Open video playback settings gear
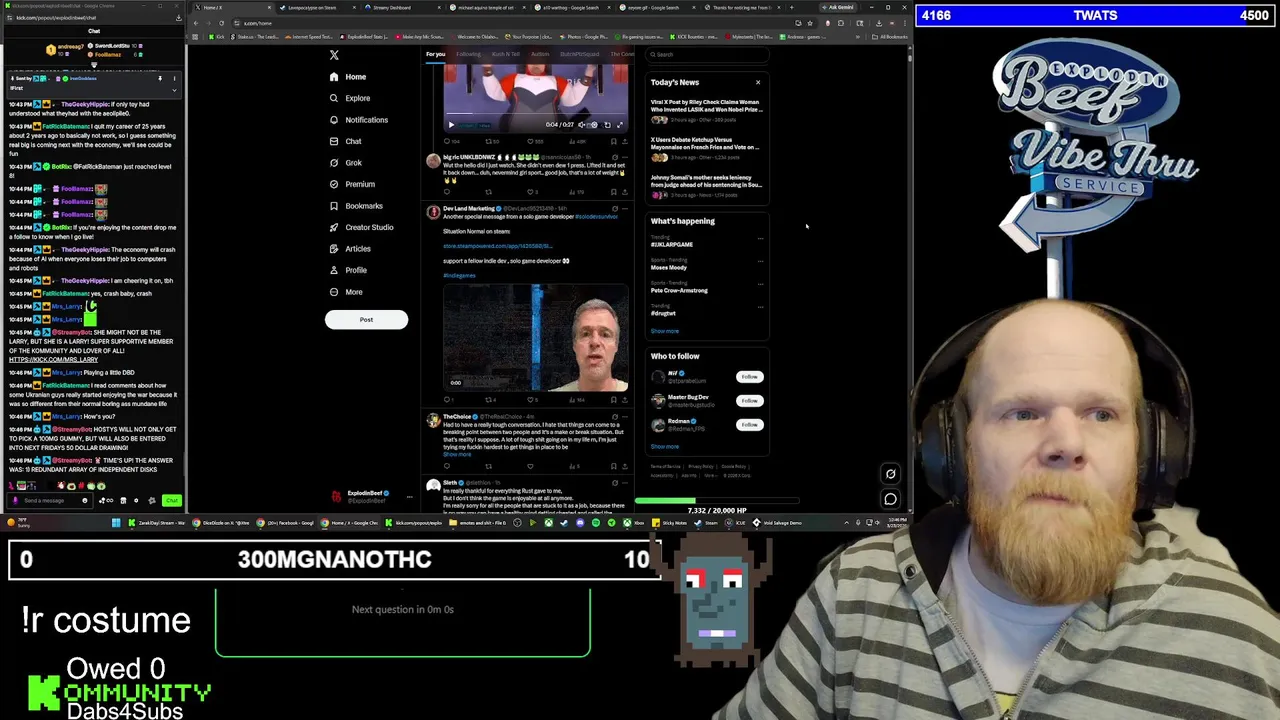 pos(594,125)
